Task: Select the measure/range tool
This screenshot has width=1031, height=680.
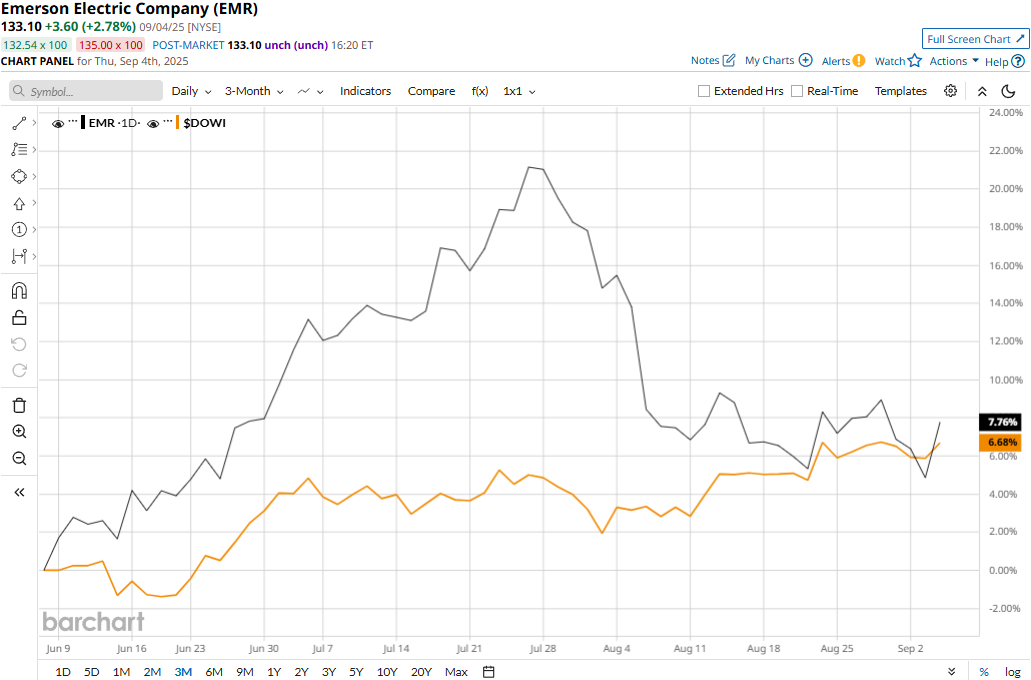Action: tap(19, 256)
